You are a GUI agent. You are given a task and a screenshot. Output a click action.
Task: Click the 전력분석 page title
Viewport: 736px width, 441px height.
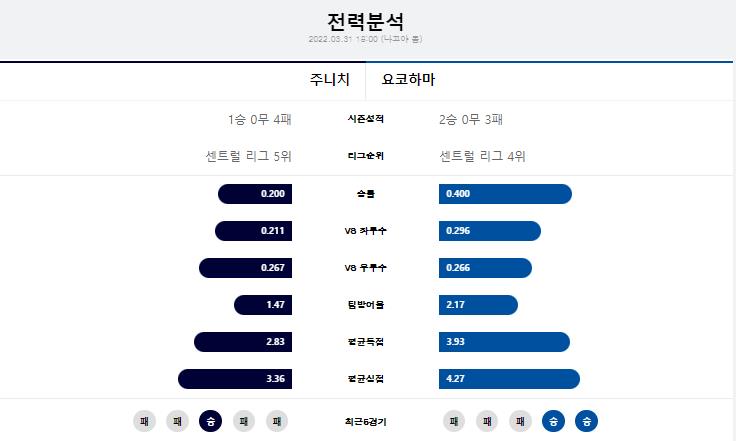[x=365, y=22]
